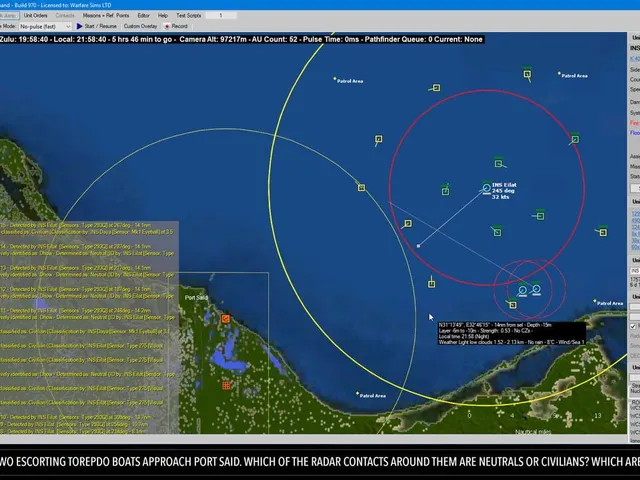Select the top-right Patrol Area reference point
Image resolution: width=640 pixels, height=480 pixels.
(x=559, y=73)
